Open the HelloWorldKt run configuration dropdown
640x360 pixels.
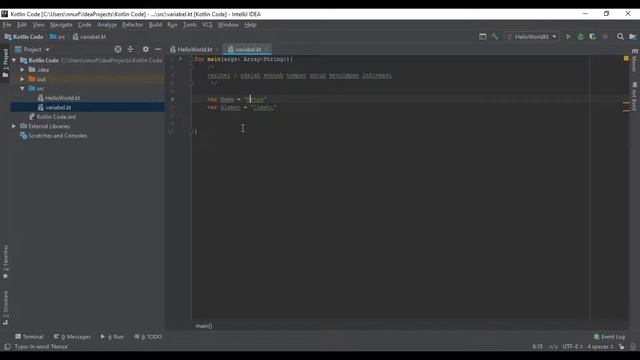[532, 37]
